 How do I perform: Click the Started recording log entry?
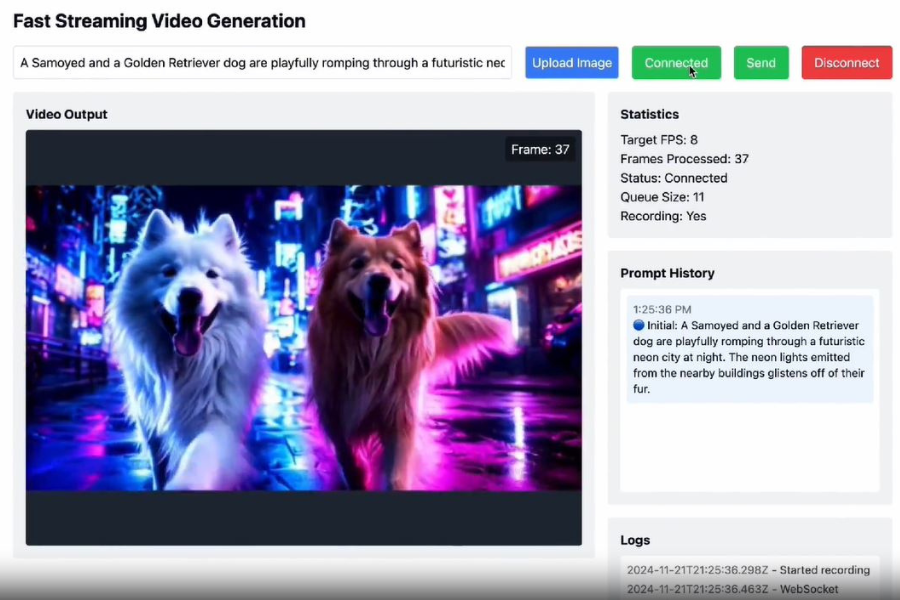(x=748, y=570)
